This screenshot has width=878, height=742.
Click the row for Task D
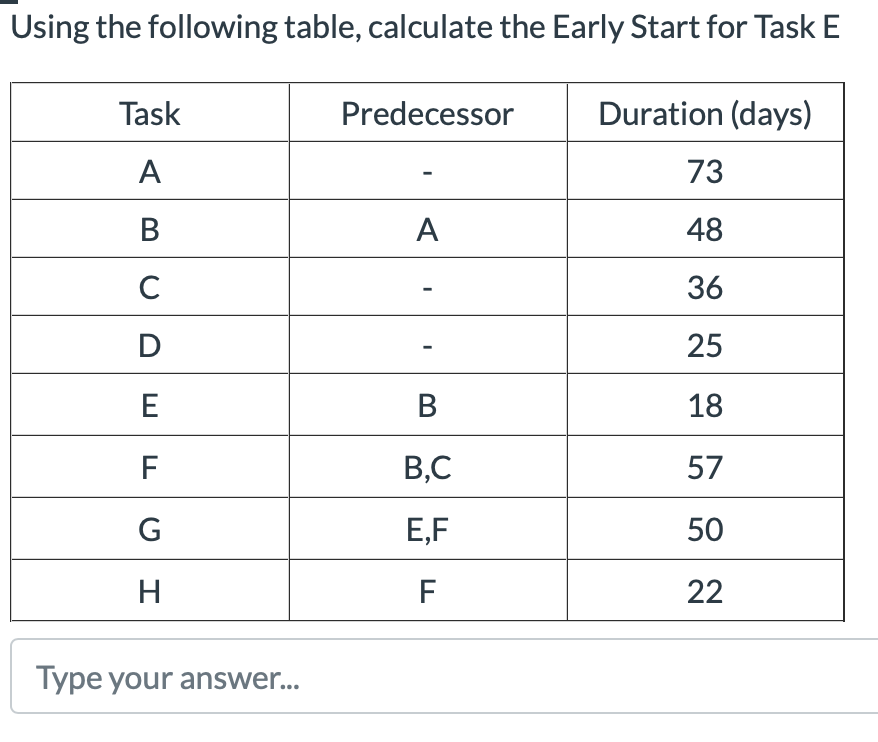(x=149, y=345)
